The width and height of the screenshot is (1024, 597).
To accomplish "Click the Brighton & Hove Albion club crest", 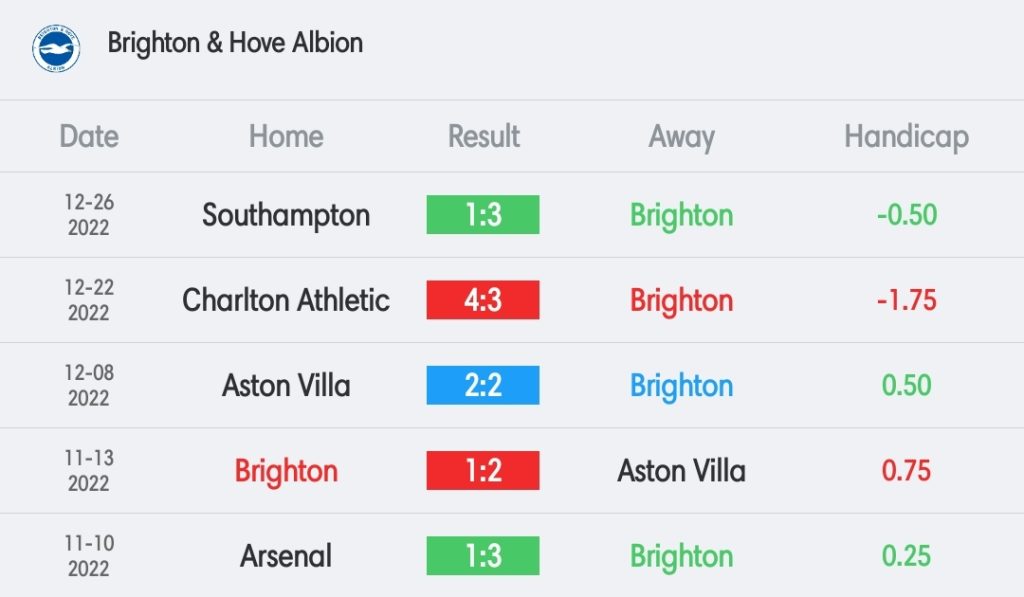I will [56, 48].
